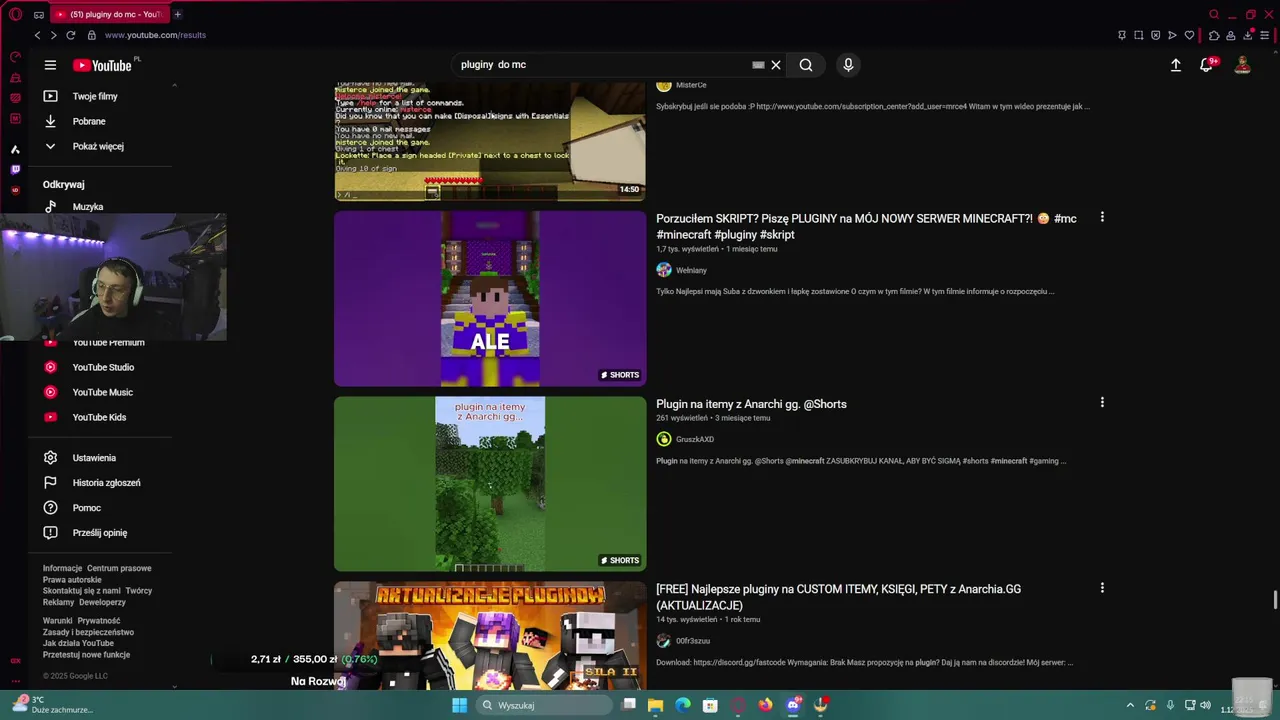Open File Explorer from taskbar

coord(656,705)
